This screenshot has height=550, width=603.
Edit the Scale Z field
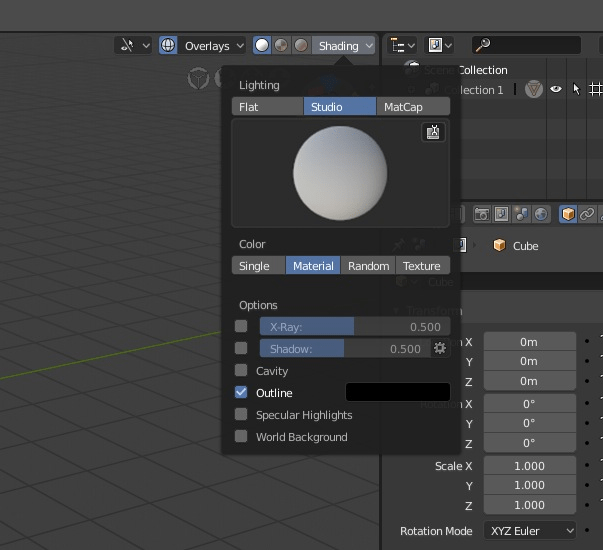point(530,505)
